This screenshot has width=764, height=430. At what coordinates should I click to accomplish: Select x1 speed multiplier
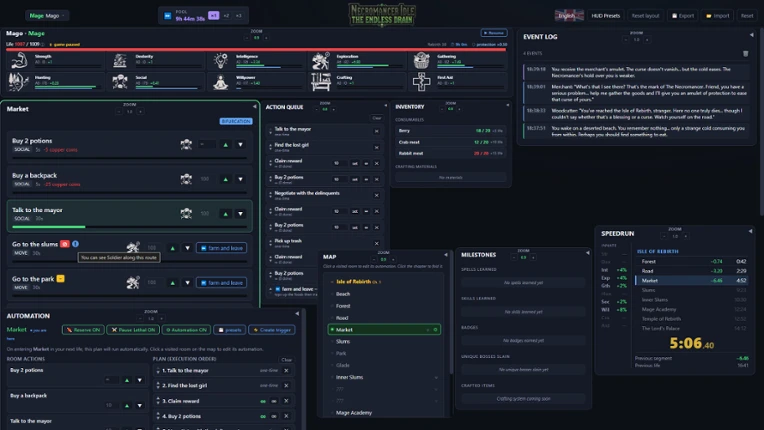(213, 16)
